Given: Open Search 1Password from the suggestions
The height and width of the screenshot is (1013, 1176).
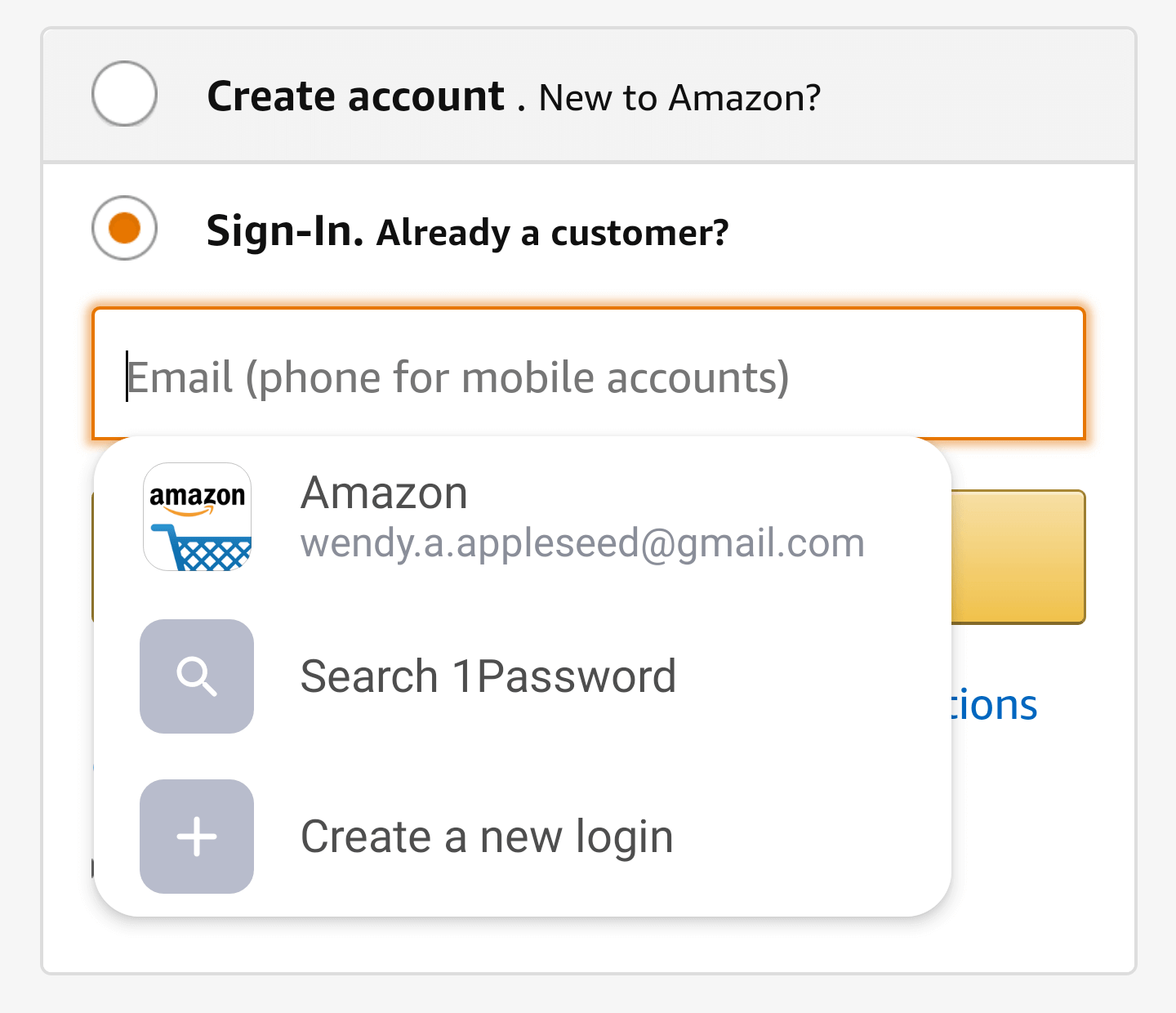Looking at the screenshot, I should pos(488,676).
